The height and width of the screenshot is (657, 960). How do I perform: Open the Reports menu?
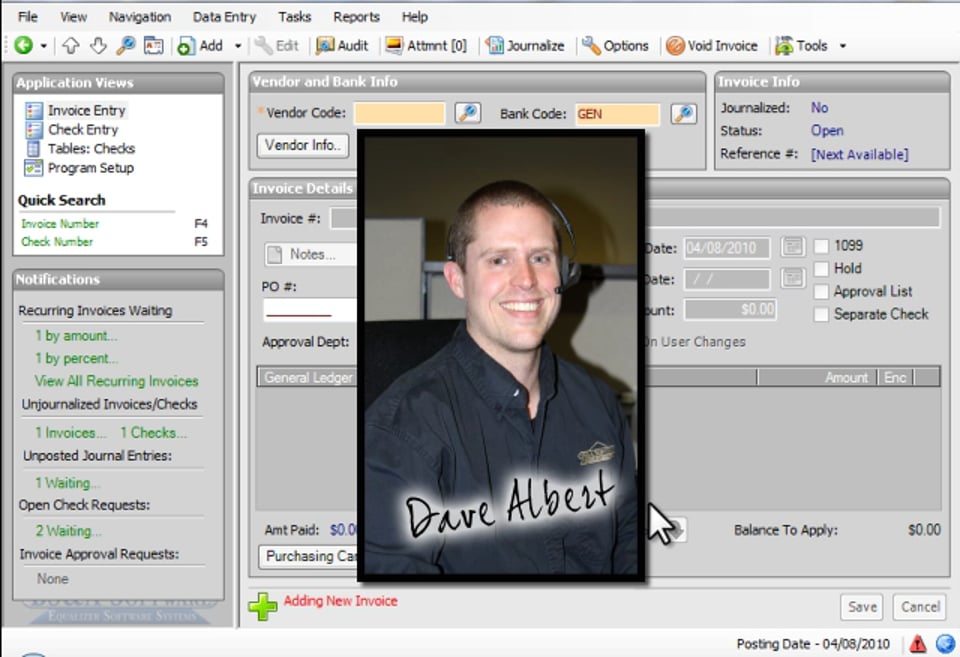tap(356, 17)
